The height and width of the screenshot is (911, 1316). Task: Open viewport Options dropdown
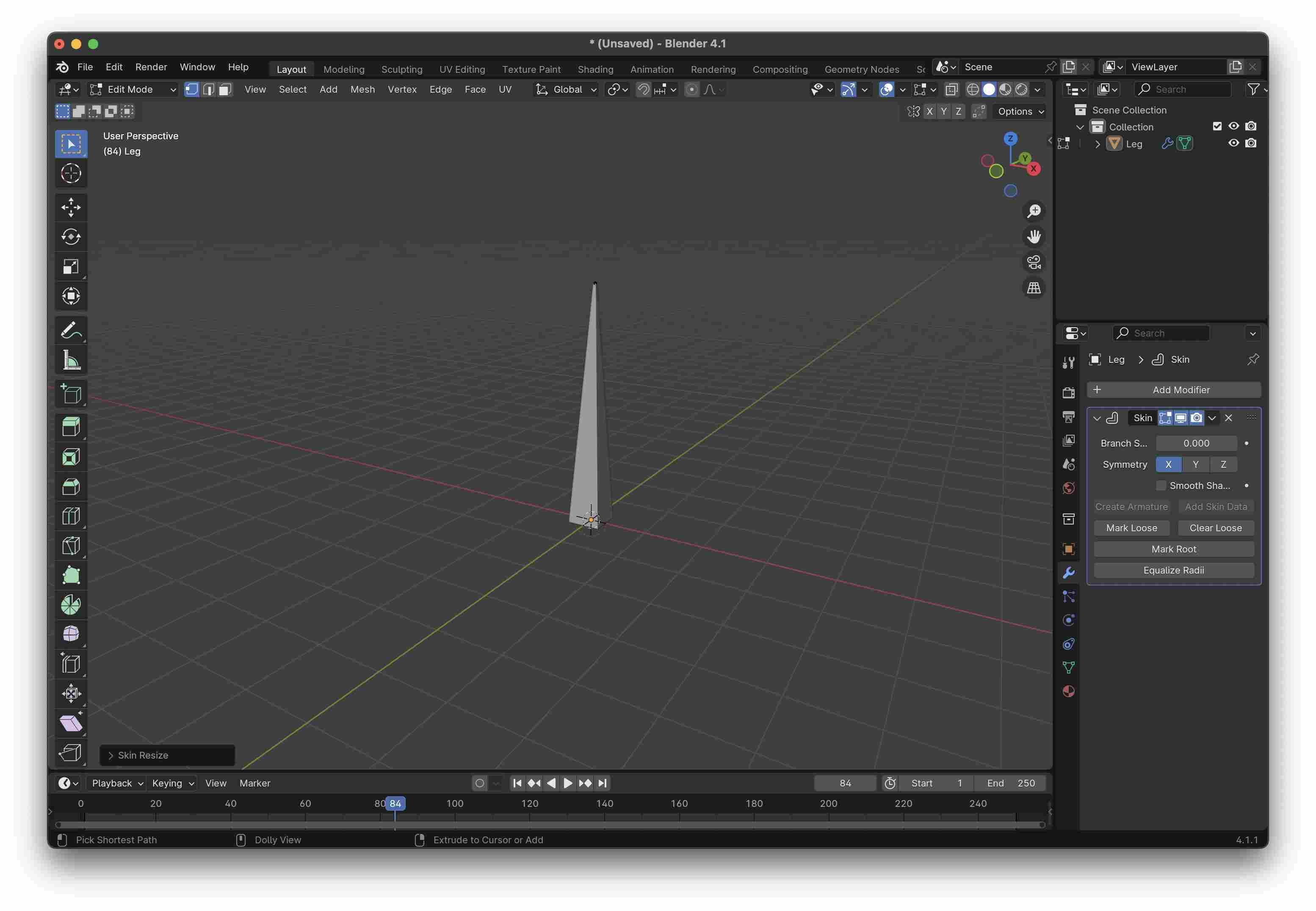tap(1021, 111)
